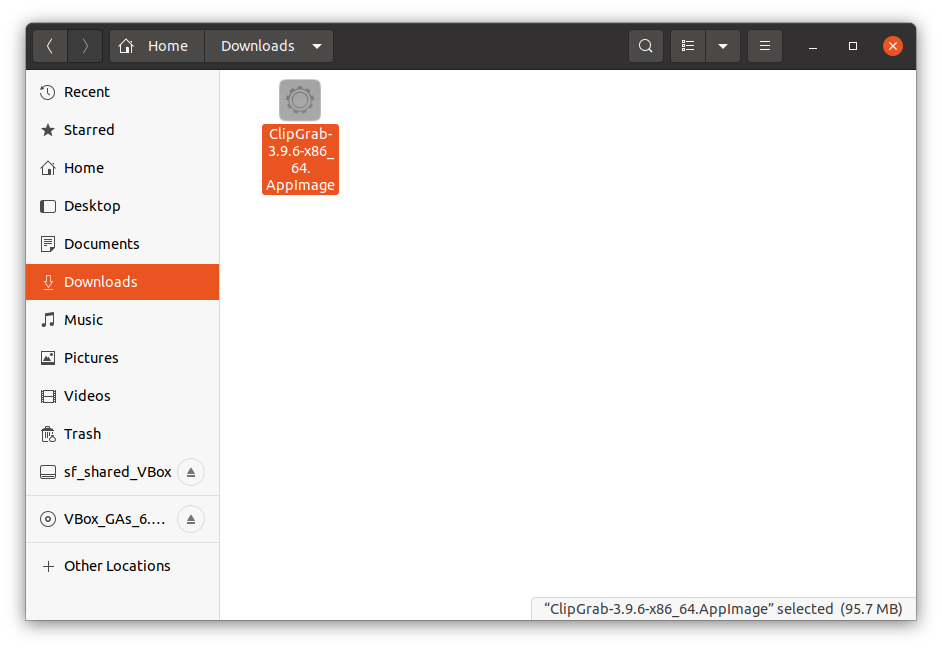The width and height of the screenshot is (942, 649).
Task: Select Downloads in the sidebar
Action: point(123,282)
